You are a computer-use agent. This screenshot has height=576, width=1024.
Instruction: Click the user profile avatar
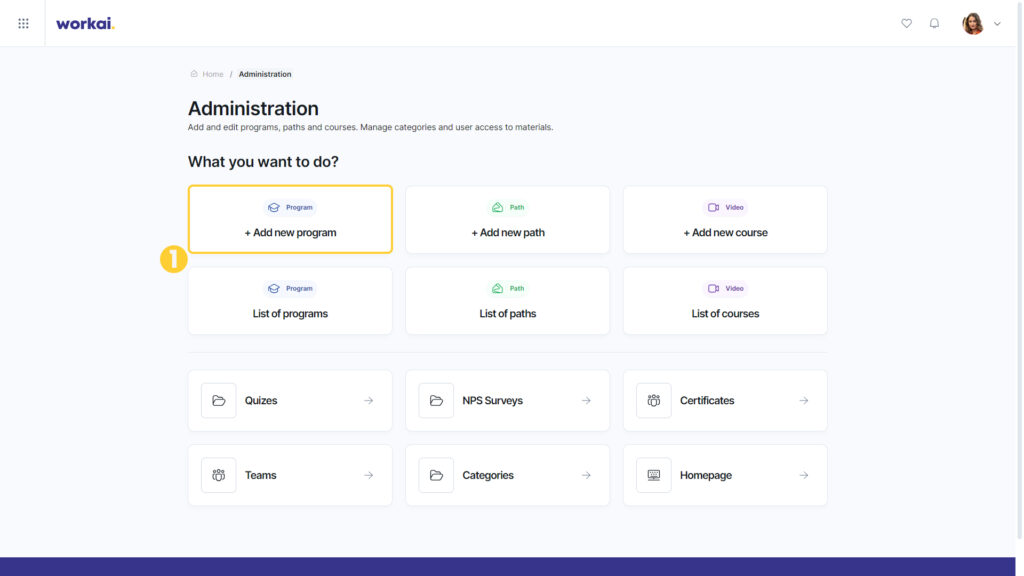[x=972, y=24]
